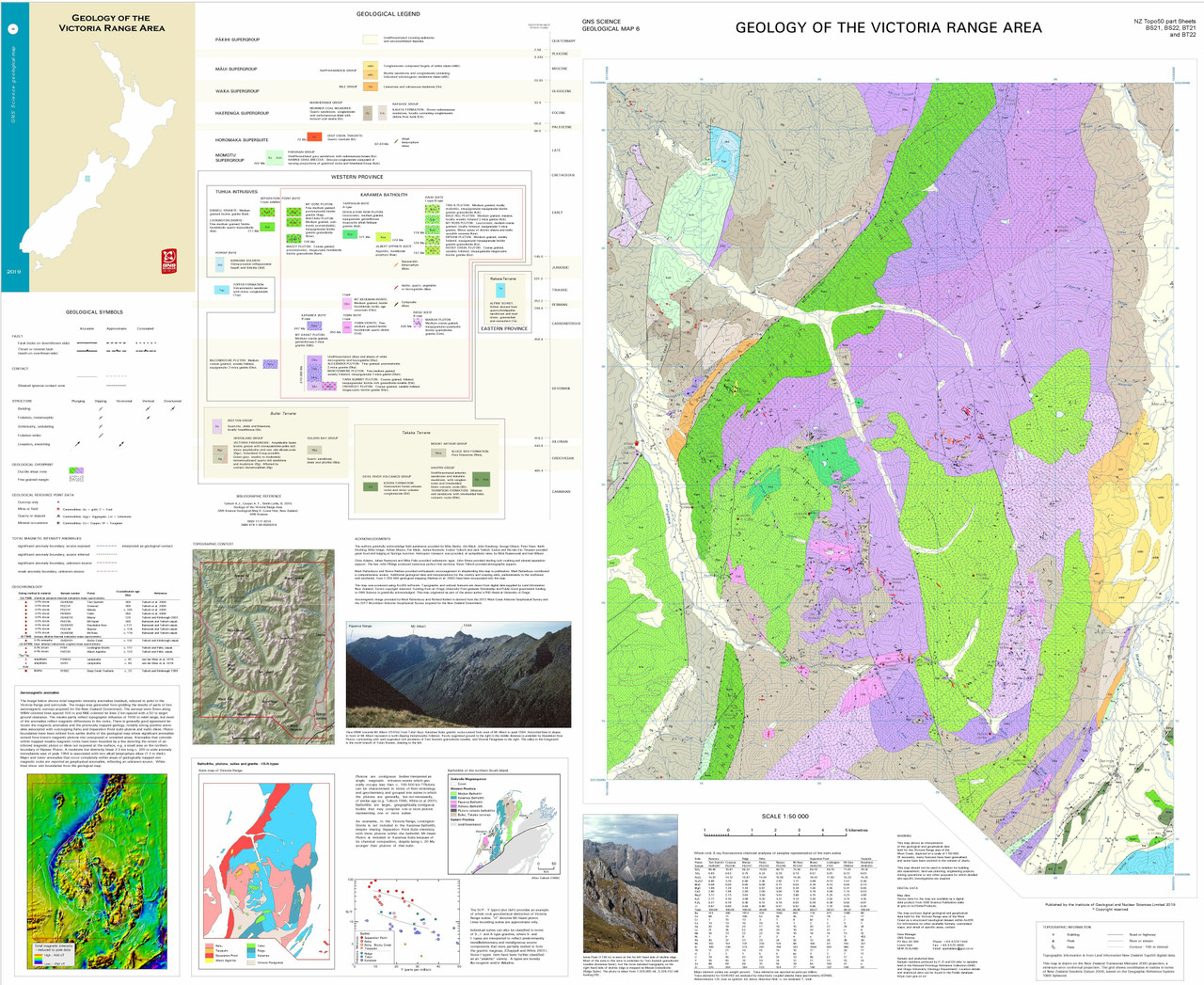Click the Ductile shear zone overprint swatch

click(x=75, y=470)
